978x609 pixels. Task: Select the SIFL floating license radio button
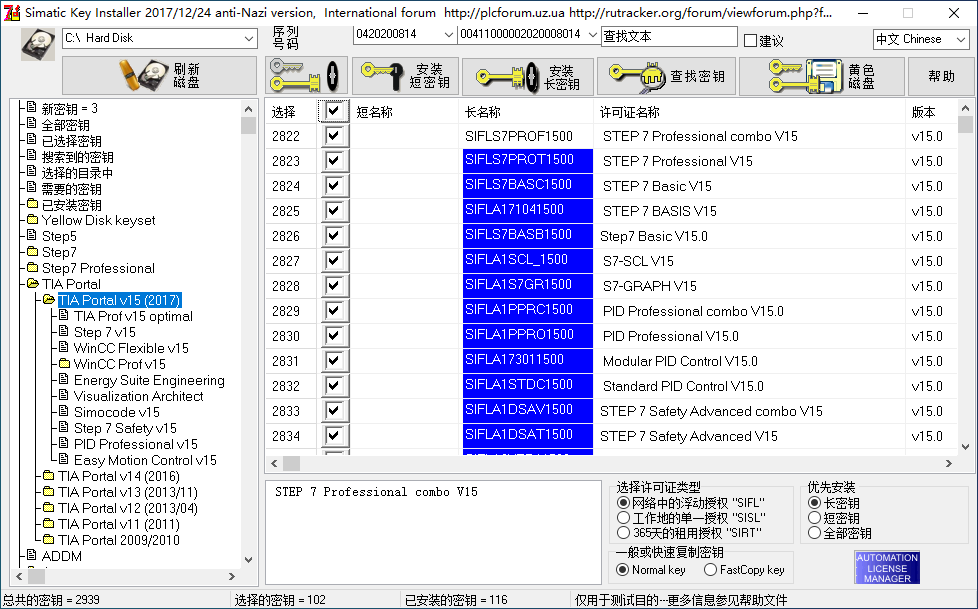point(622,502)
